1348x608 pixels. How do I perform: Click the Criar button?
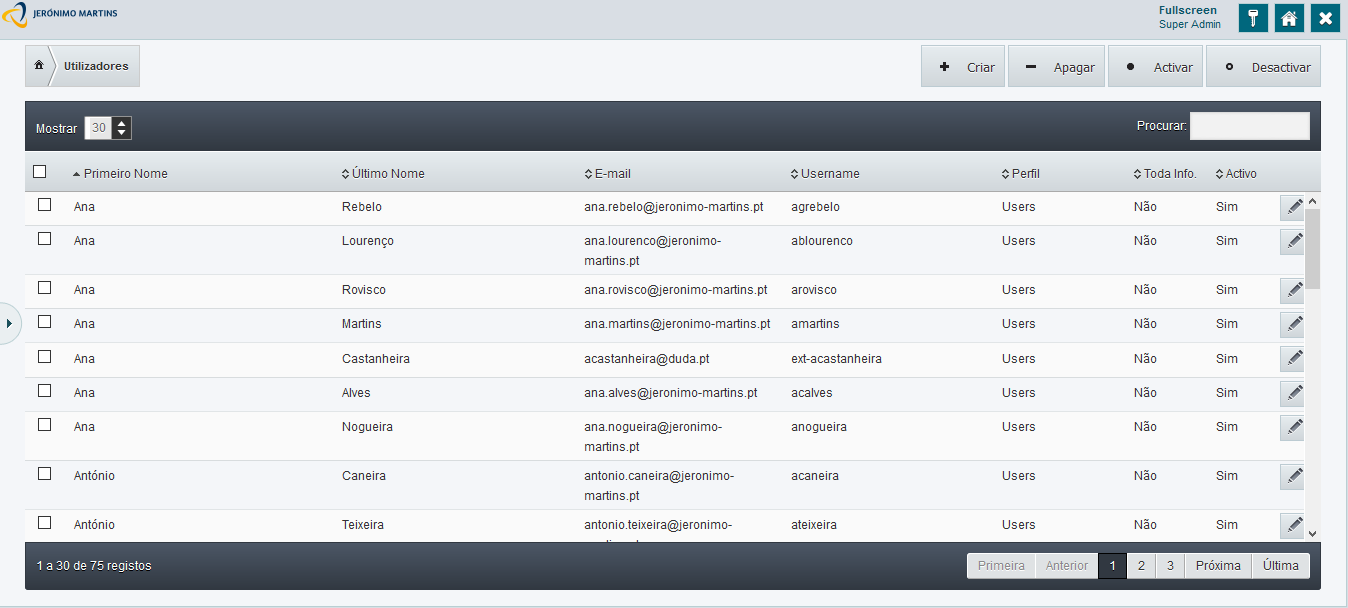(x=963, y=67)
